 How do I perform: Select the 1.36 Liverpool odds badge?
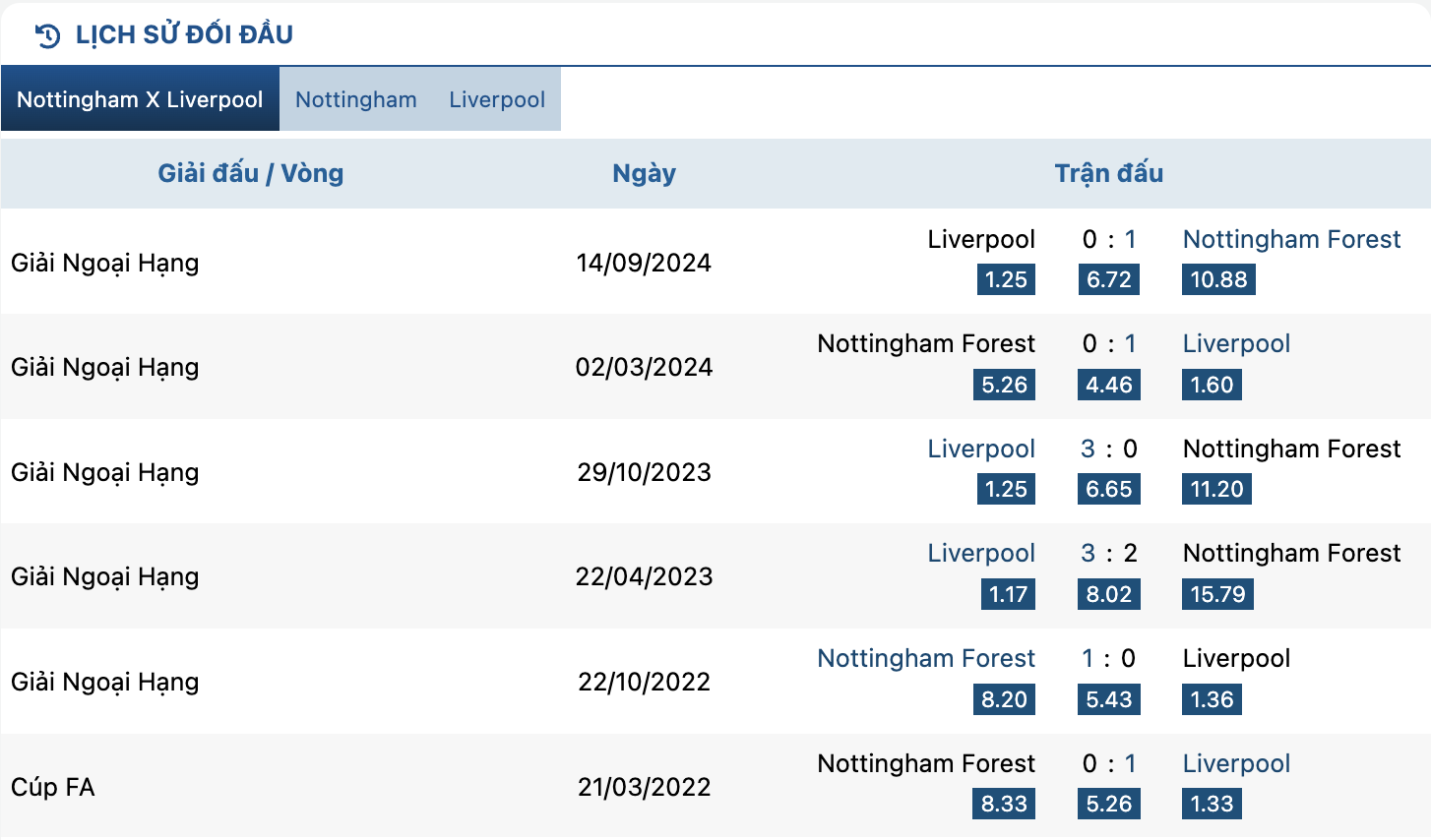pos(1212,699)
